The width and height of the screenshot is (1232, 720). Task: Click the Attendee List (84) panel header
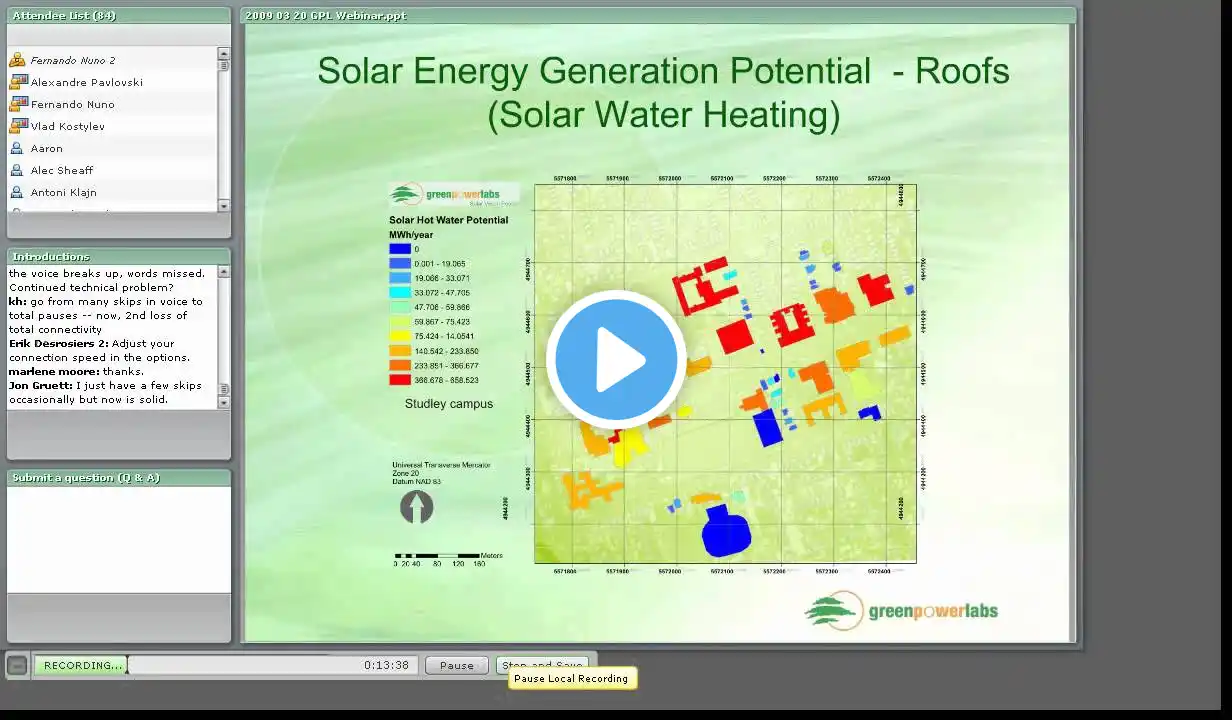119,15
